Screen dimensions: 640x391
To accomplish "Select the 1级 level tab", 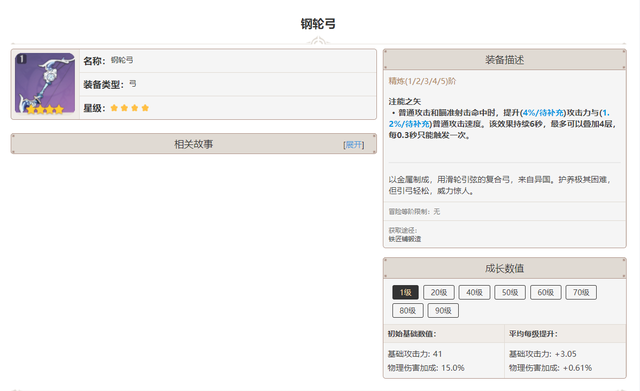I will [x=405, y=292].
